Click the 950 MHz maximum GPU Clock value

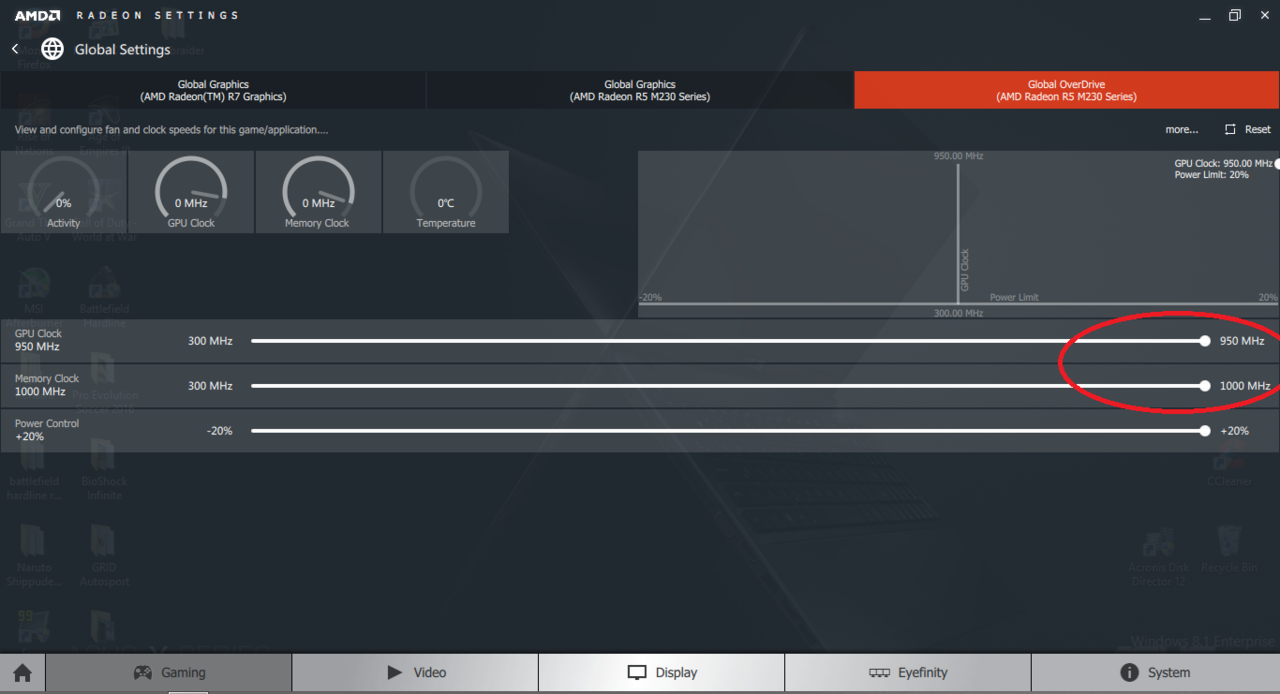(1242, 341)
